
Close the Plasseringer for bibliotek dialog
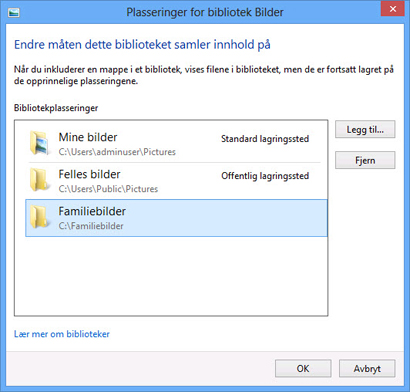pos(393,9)
